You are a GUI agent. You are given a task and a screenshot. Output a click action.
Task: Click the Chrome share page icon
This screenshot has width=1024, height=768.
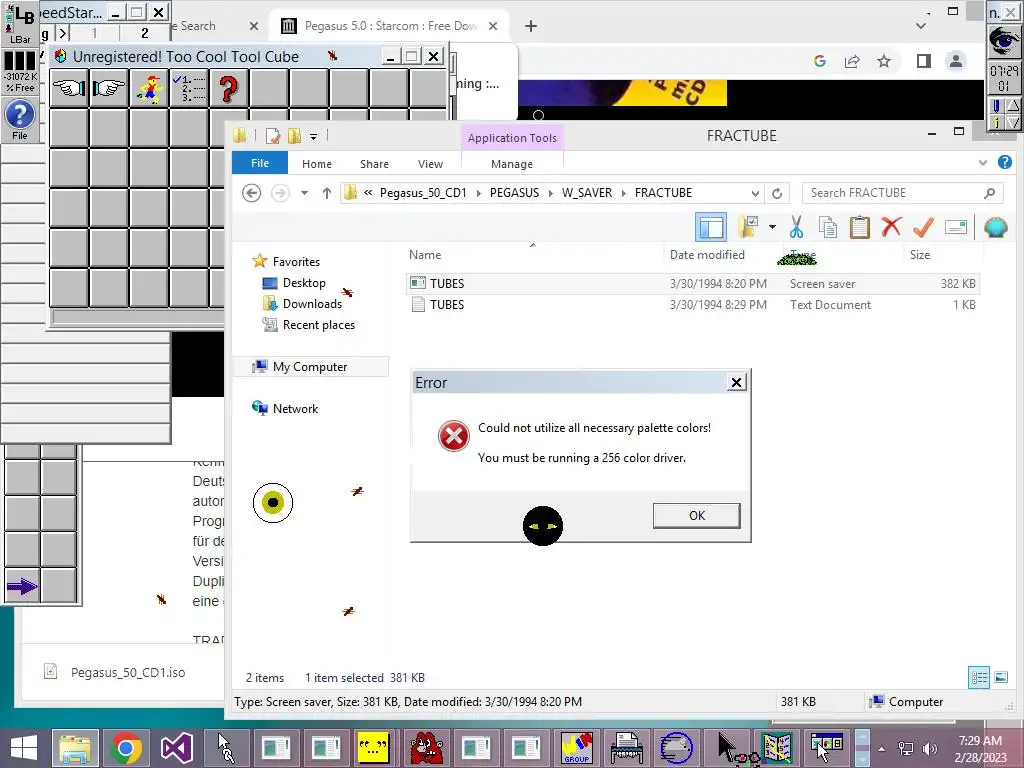[x=852, y=61]
